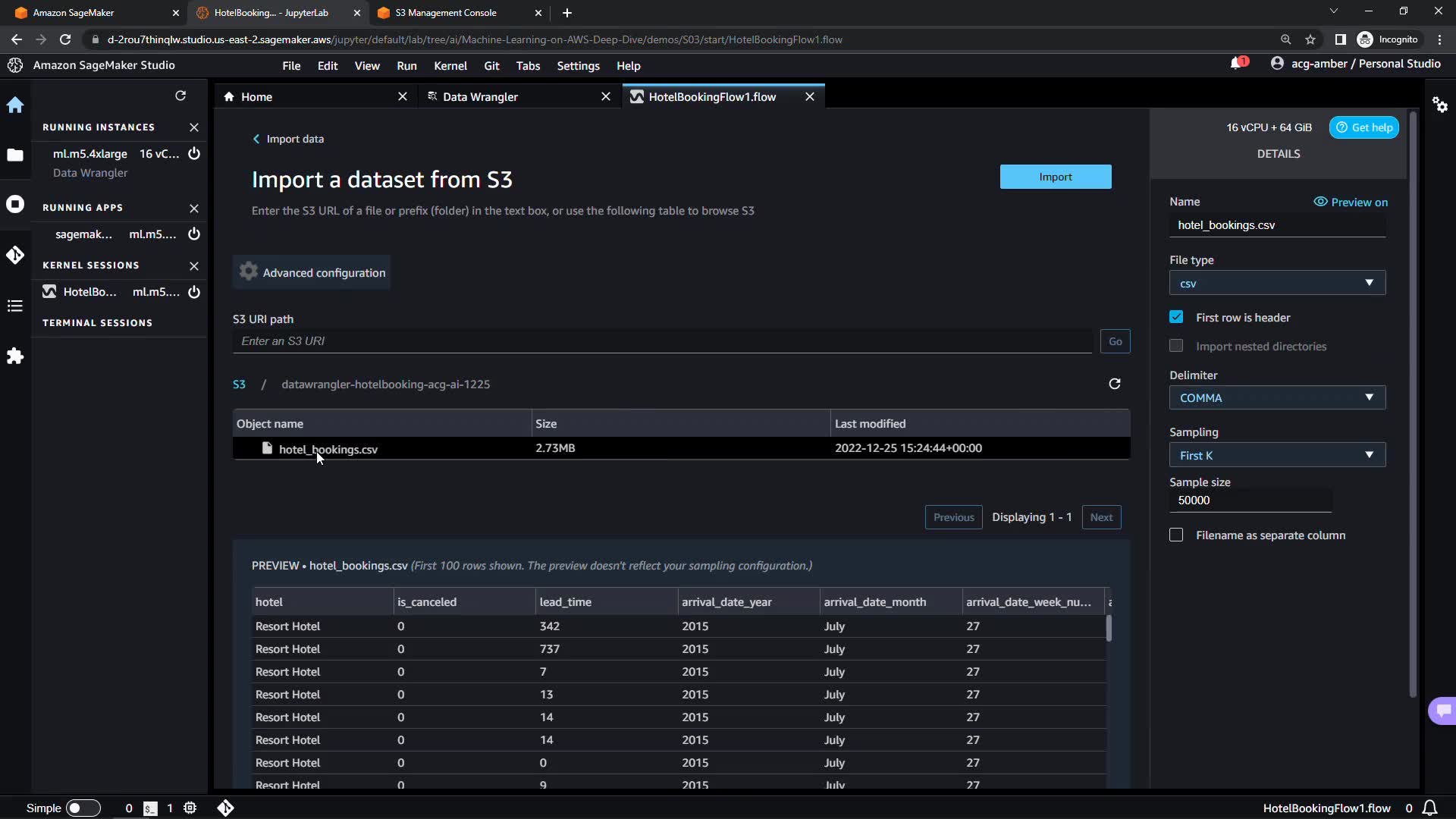Click the notifications bell with red badge
This screenshot has height=819, width=1456.
(x=1238, y=64)
